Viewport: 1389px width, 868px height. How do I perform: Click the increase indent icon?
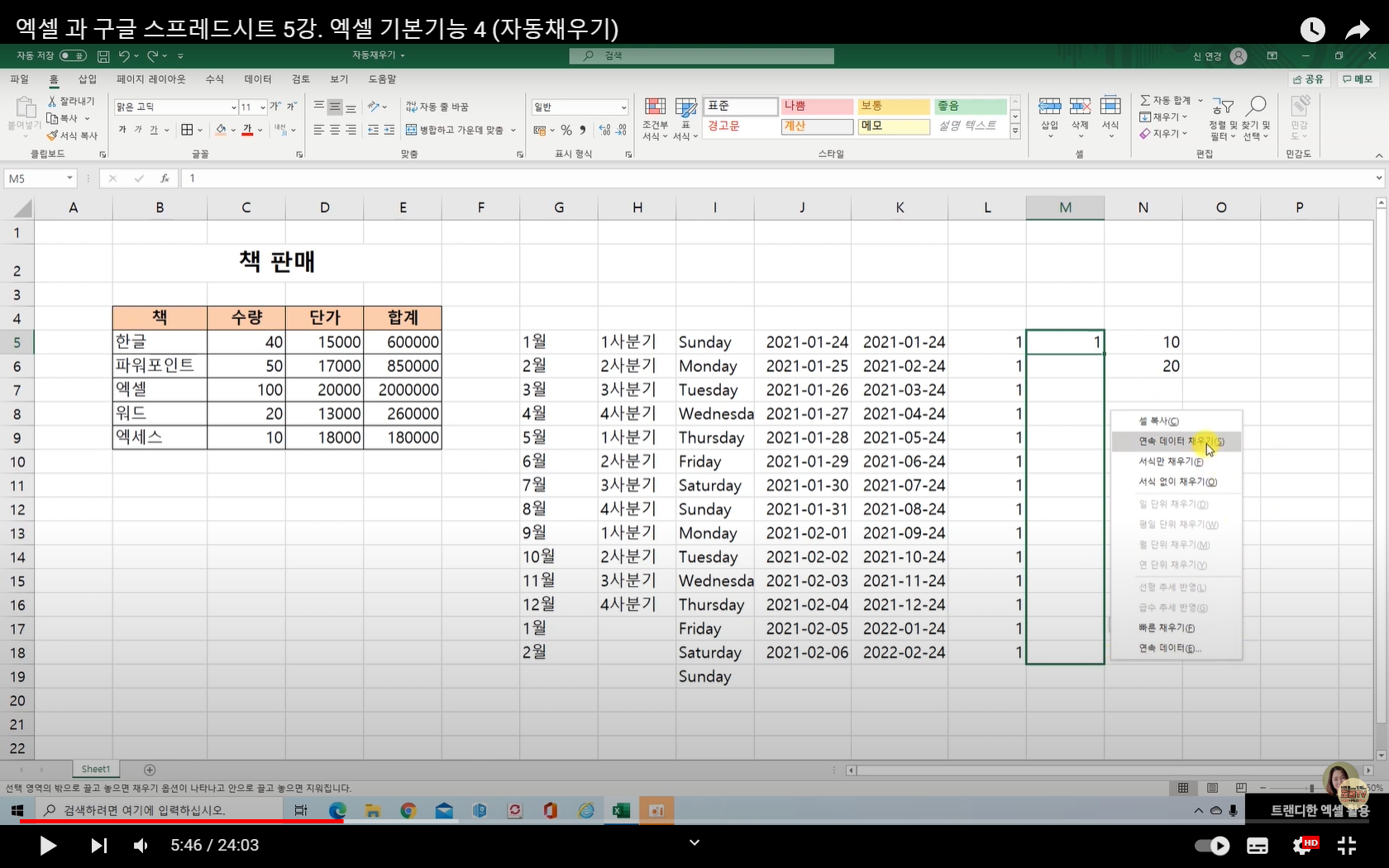[389, 130]
